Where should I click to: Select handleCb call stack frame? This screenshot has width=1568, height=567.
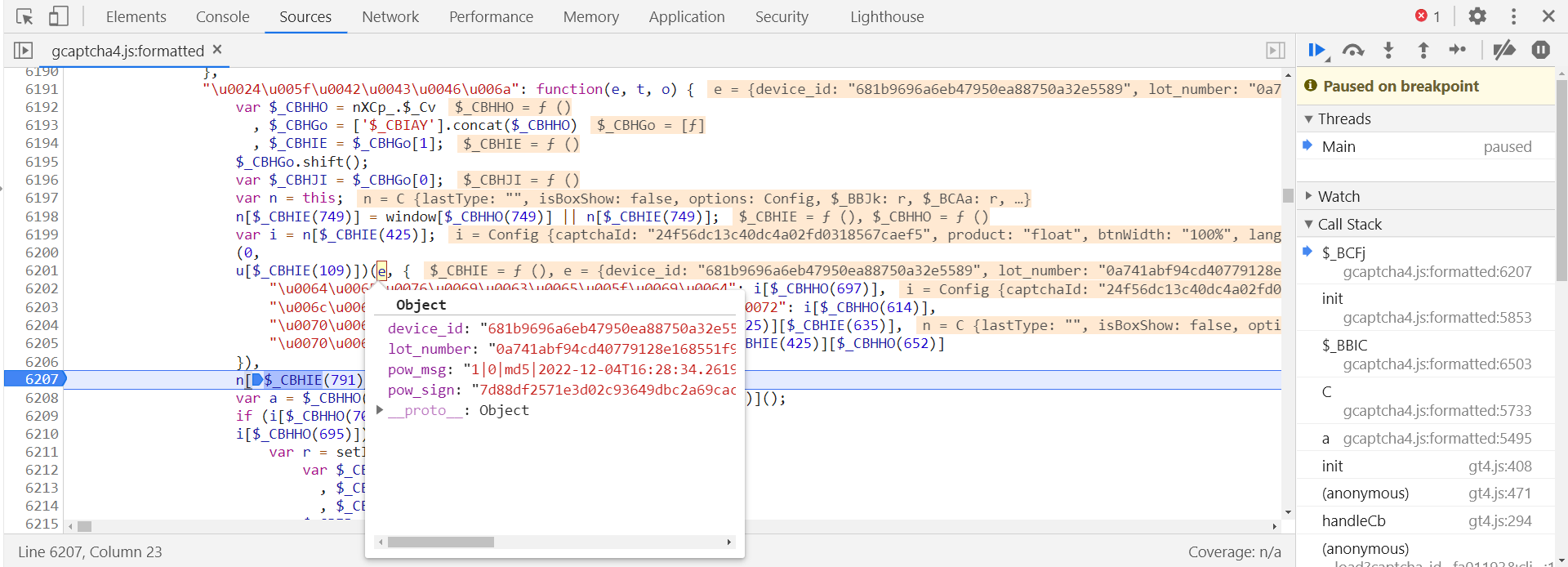[x=1353, y=520]
